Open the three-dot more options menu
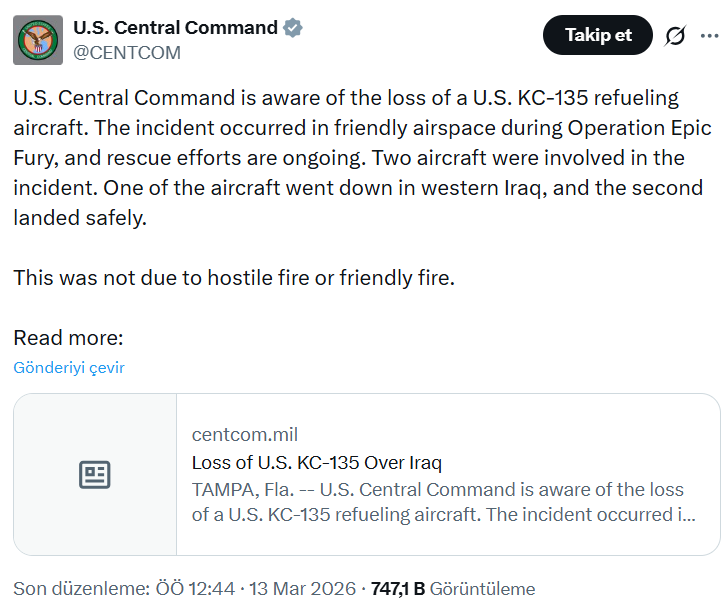This screenshot has height=606, width=727. 709,36
